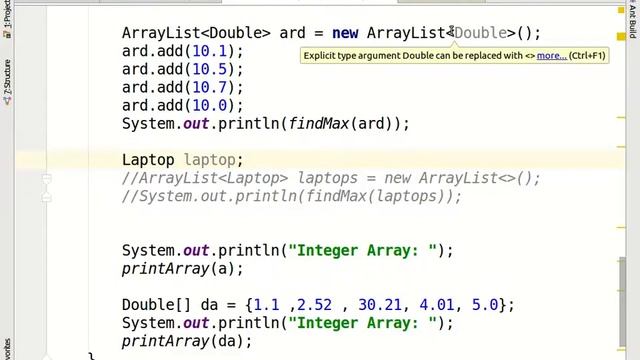Click the first "Integer Array: " string literal

362,251
